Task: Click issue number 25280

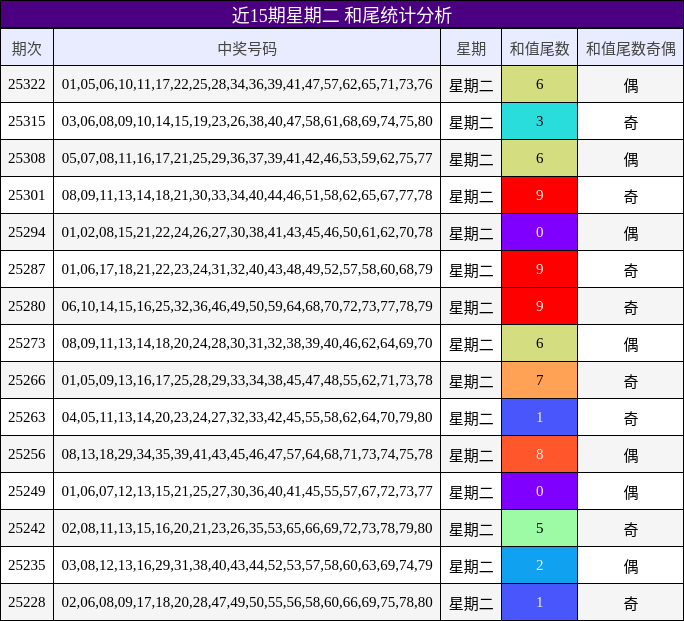Action: [x=27, y=306]
